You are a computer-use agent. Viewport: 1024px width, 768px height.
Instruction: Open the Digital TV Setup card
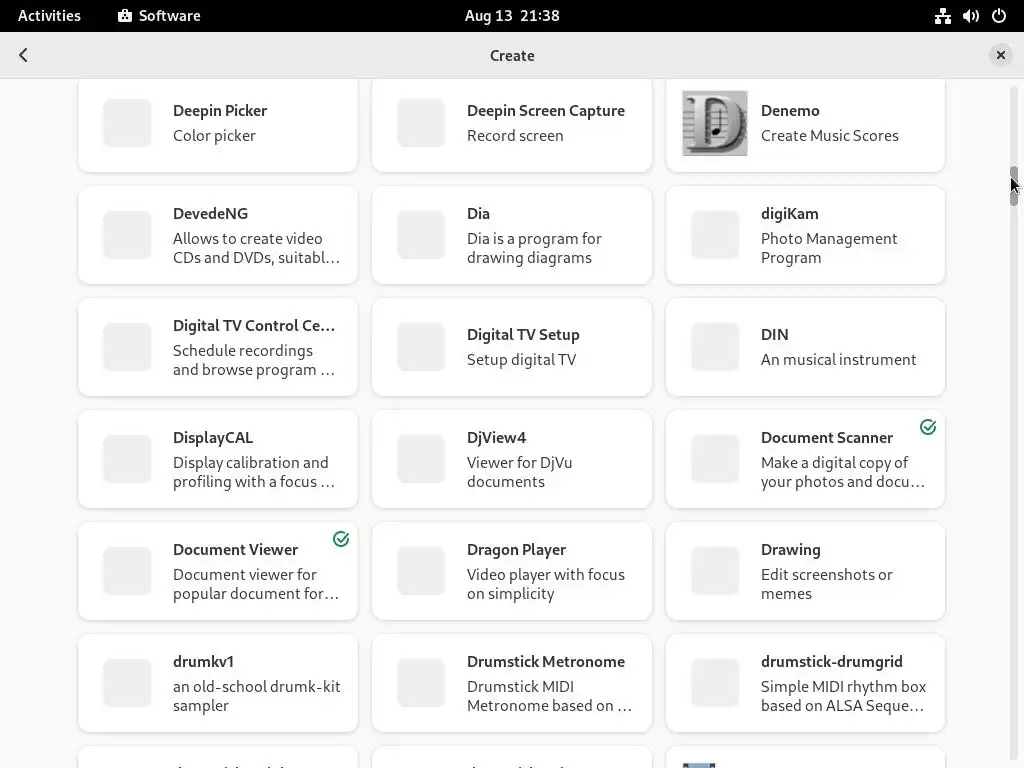(x=512, y=347)
